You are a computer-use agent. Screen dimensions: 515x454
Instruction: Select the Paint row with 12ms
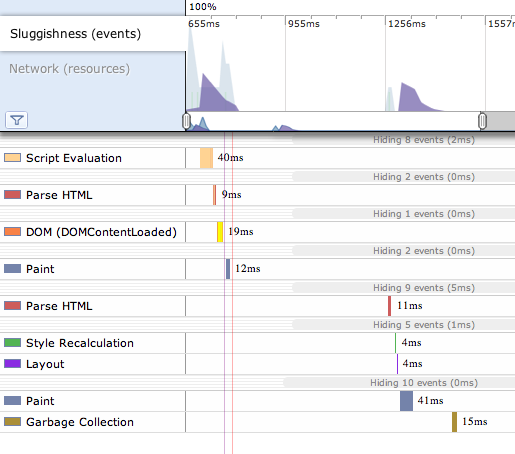(257, 269)
